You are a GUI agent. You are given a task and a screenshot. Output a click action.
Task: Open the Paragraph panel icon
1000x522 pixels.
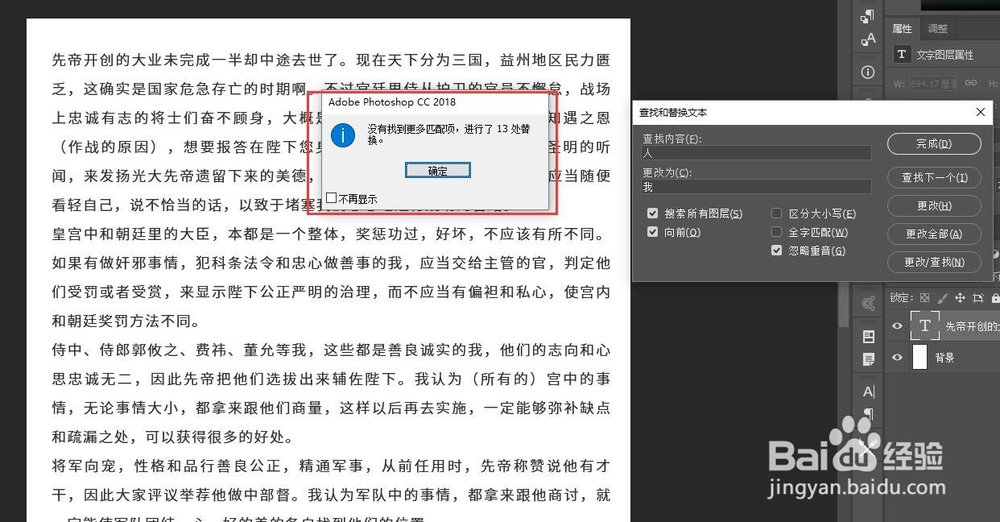(868, 415)
